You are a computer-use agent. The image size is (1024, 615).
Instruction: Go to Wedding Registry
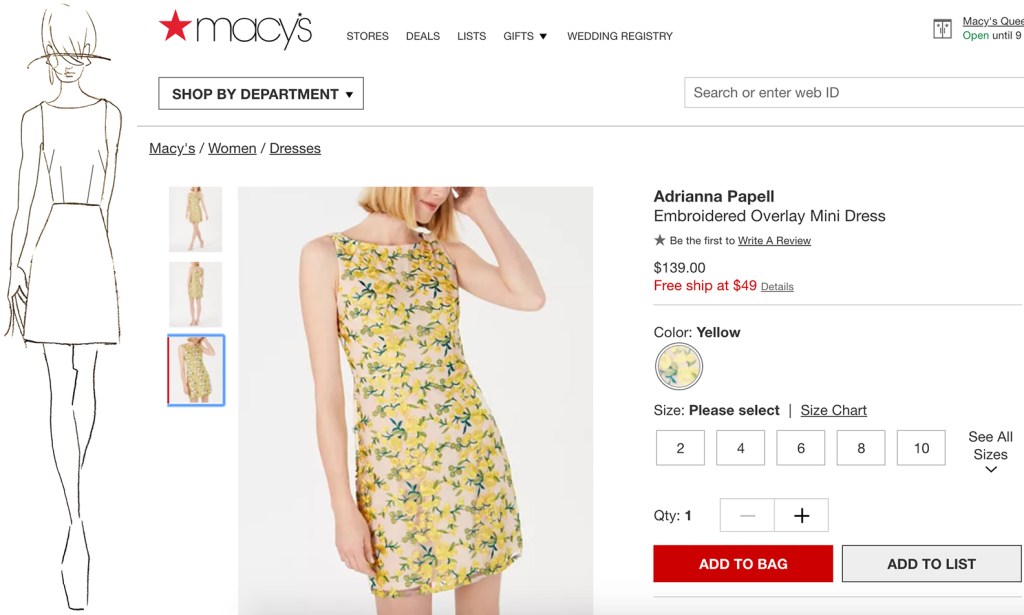point(620,36)
